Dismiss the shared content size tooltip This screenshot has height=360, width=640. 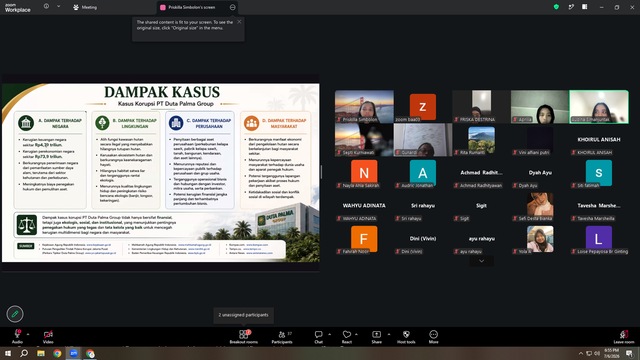239,22
